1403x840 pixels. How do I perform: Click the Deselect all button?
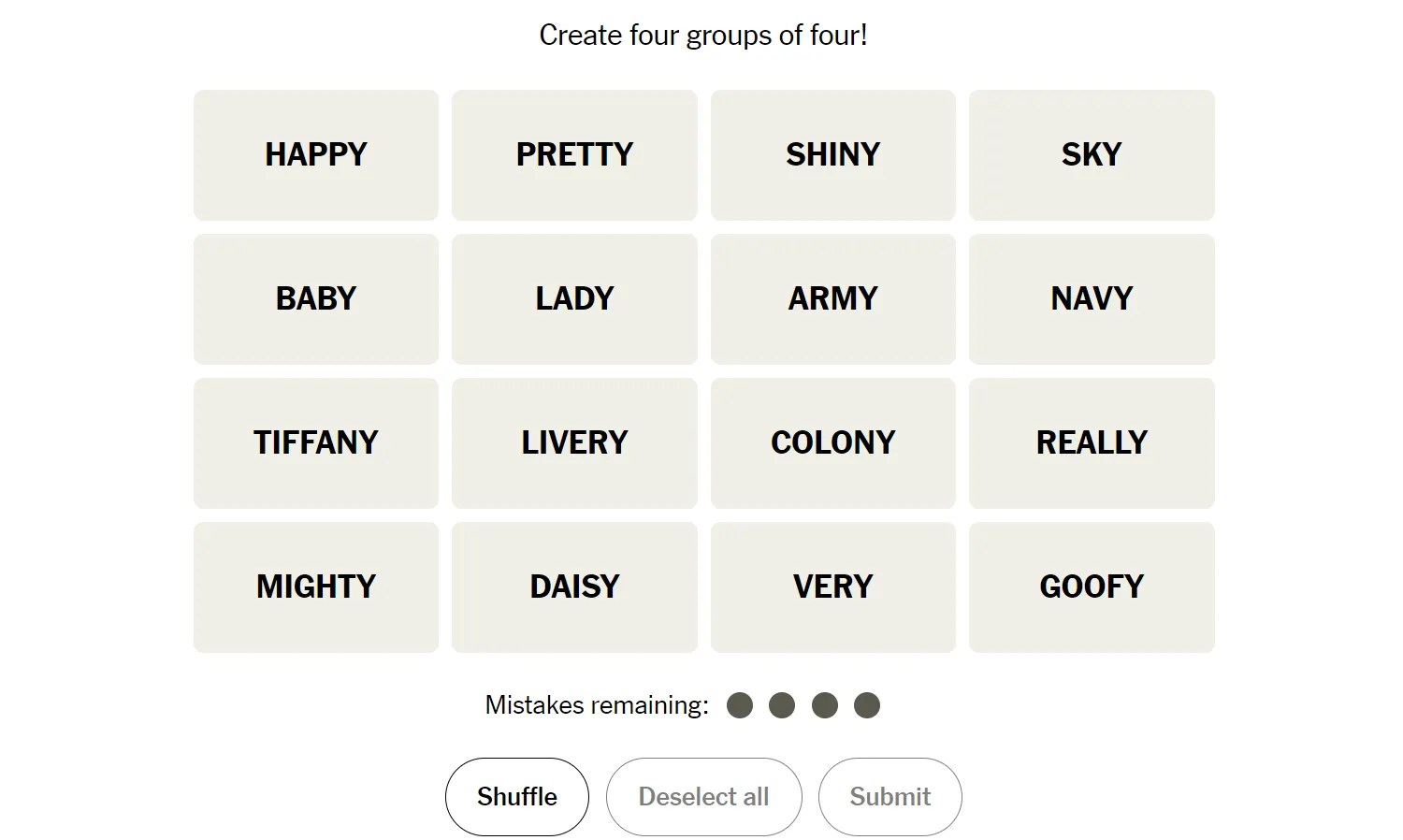(x=703, y=797)
